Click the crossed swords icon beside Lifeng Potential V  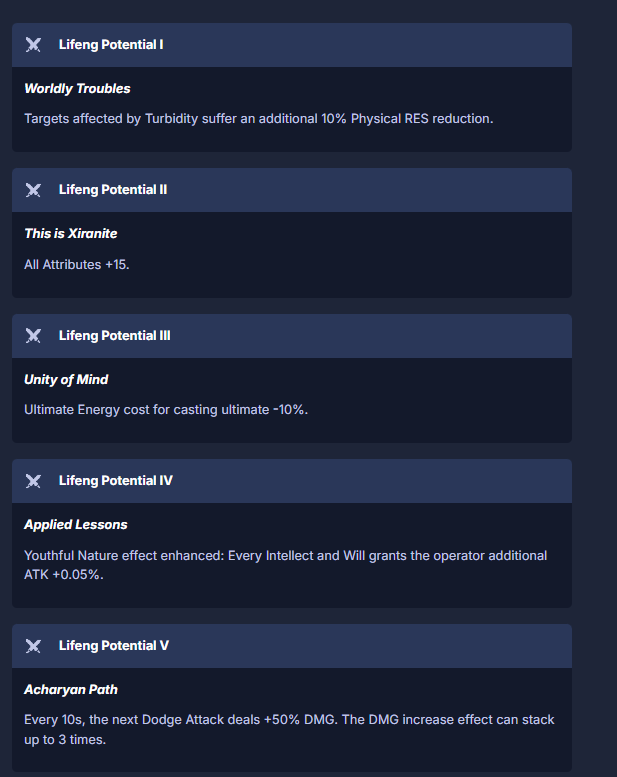click(33, 646)
